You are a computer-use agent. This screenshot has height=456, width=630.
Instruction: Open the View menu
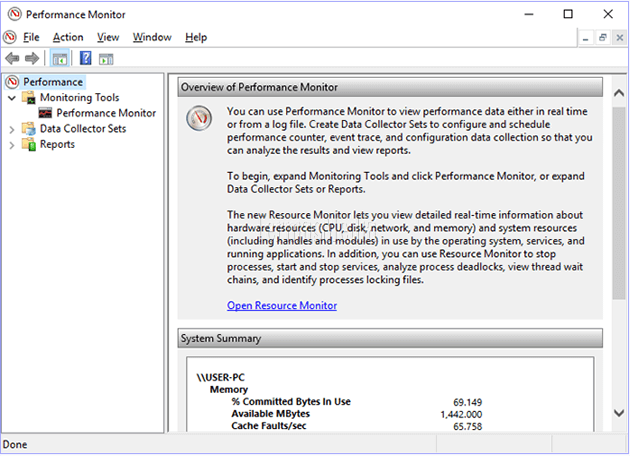(108, 37)
